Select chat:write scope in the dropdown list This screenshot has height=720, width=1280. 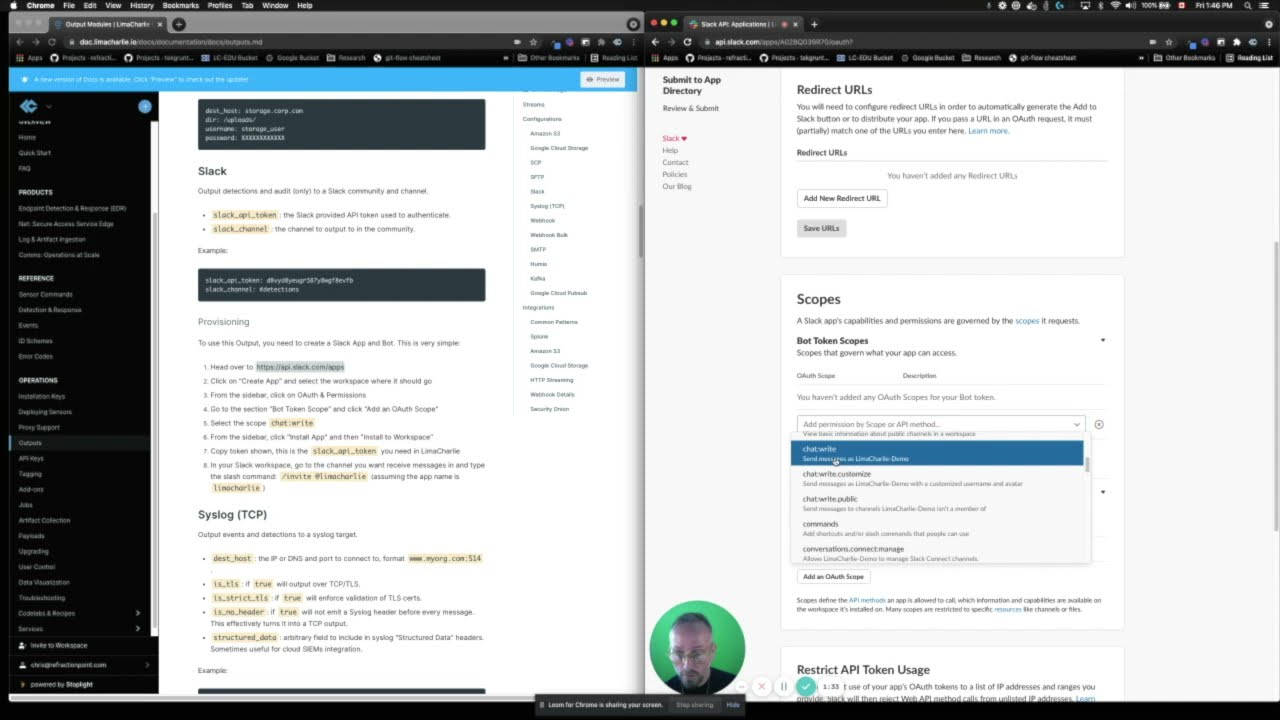click(937, 453)
